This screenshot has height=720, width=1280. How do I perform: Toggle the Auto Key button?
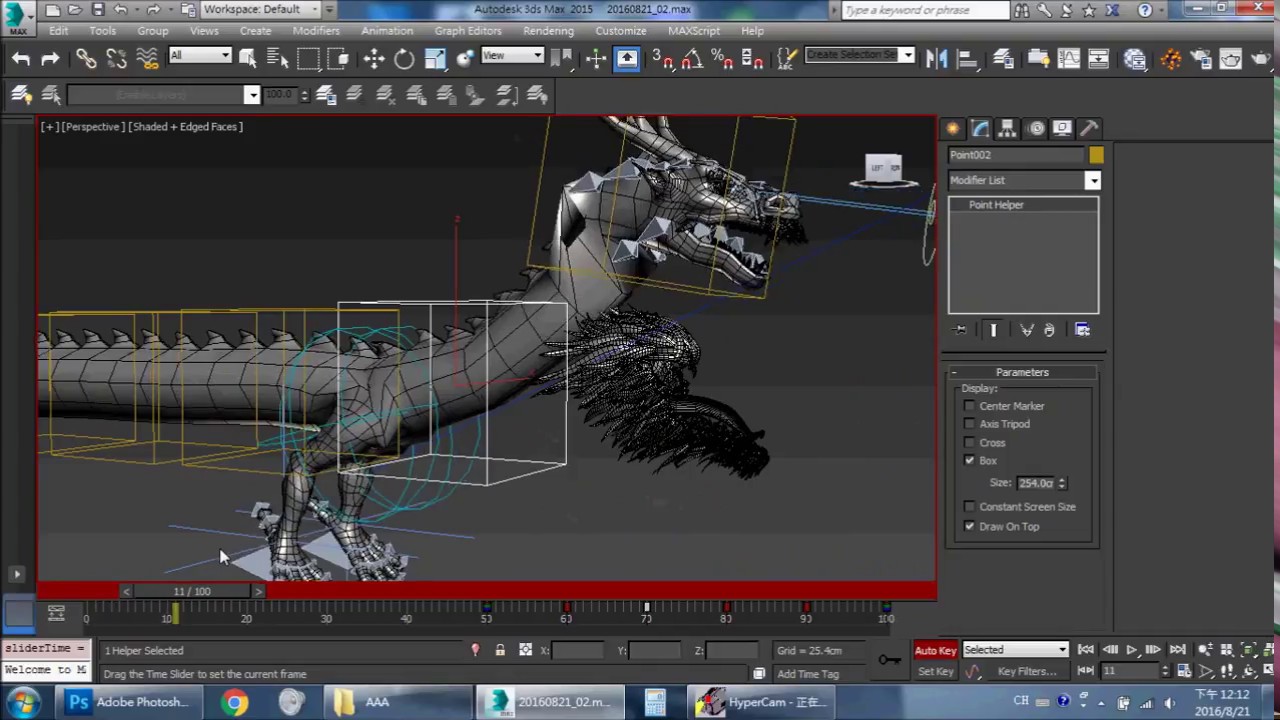point(936,651)
